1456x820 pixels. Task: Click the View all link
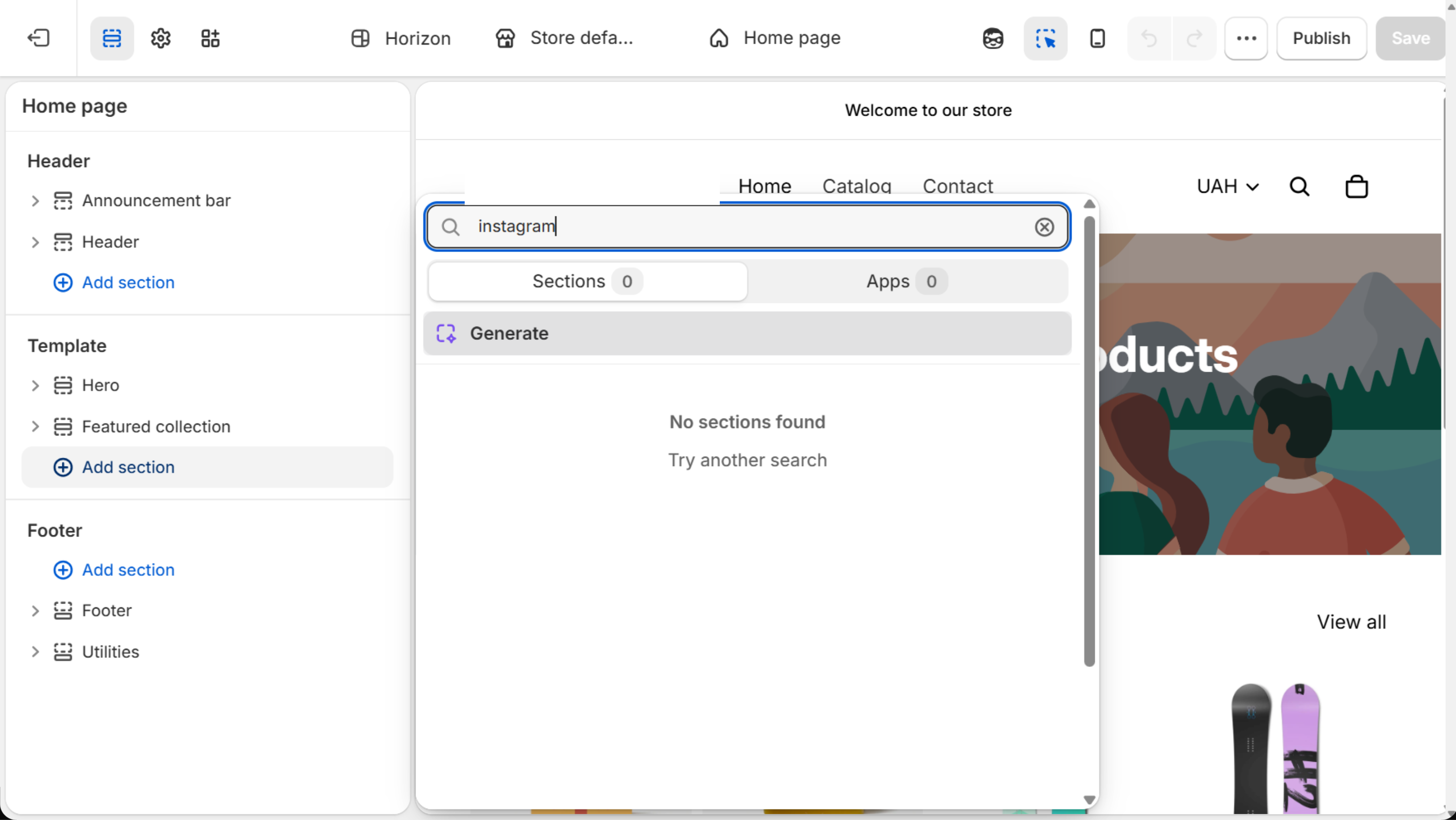(1351, 622)
